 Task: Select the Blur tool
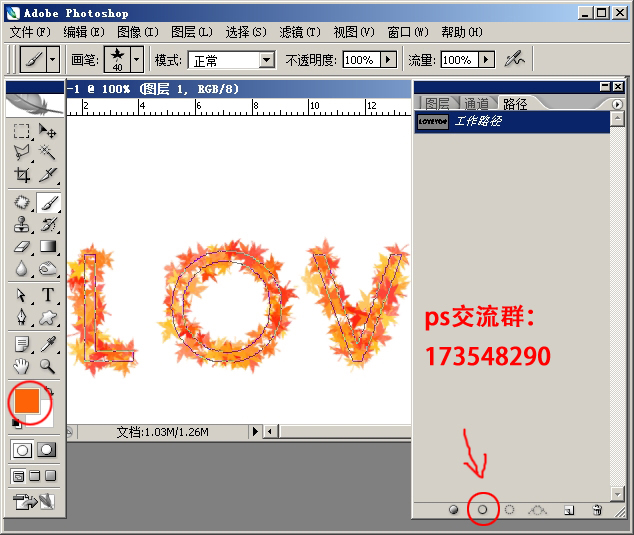click(x=21, y=268)
